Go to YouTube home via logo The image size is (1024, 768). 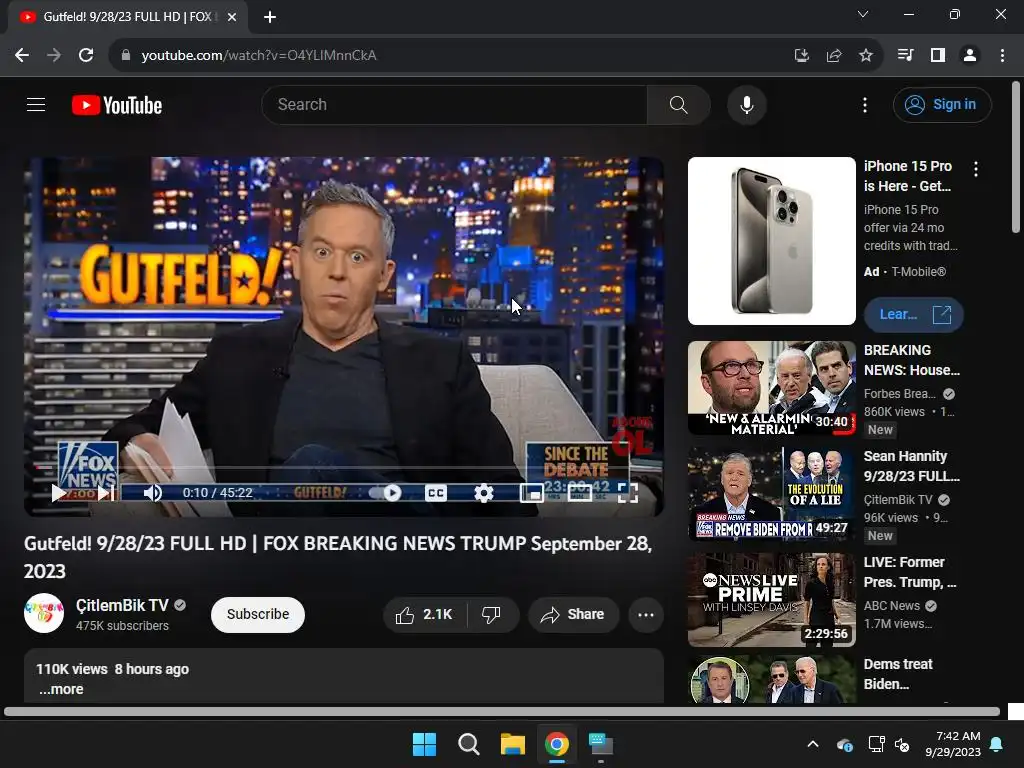[x=117, y=105]
